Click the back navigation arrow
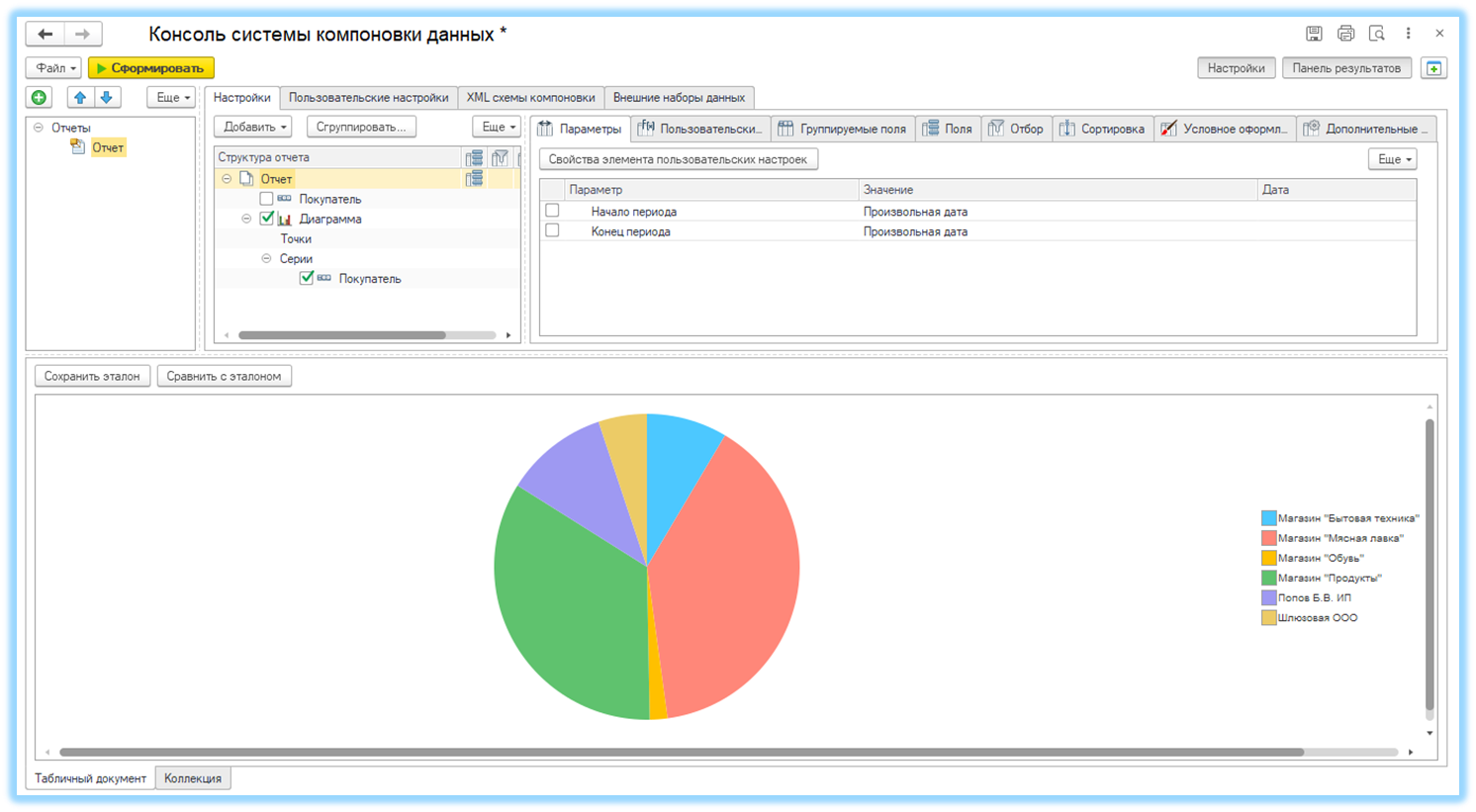Screen dimensions: 1476x812 (x=46, y=34)
